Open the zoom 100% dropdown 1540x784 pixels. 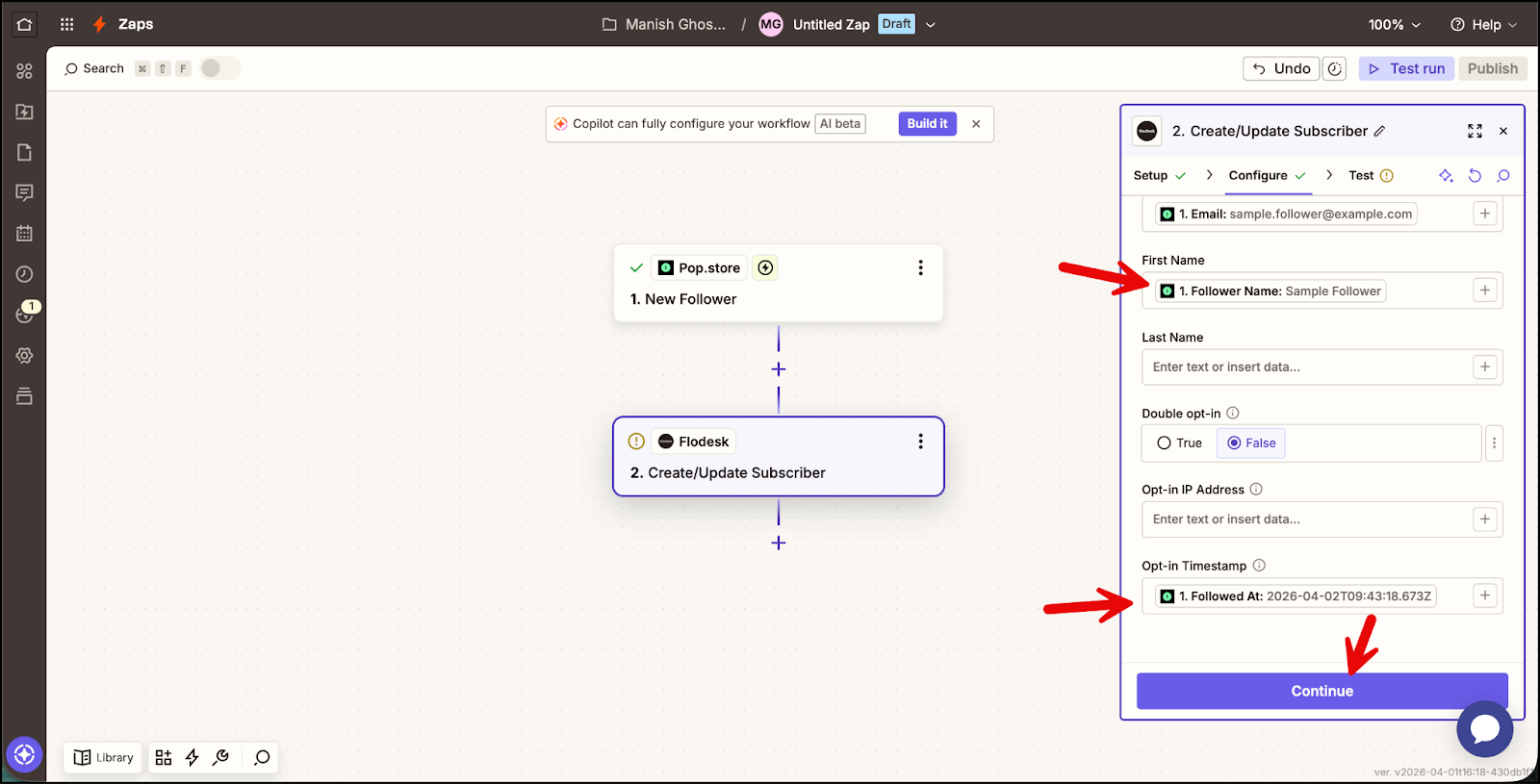(1394, 24)
